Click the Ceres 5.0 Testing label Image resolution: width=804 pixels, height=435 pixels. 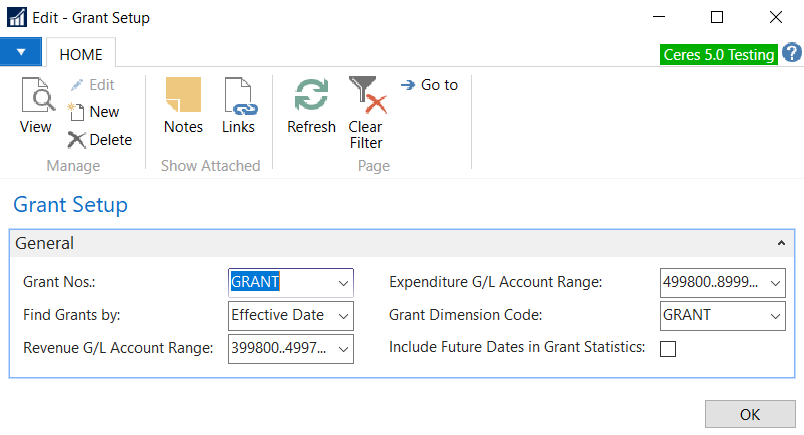[x=718, y=55]
